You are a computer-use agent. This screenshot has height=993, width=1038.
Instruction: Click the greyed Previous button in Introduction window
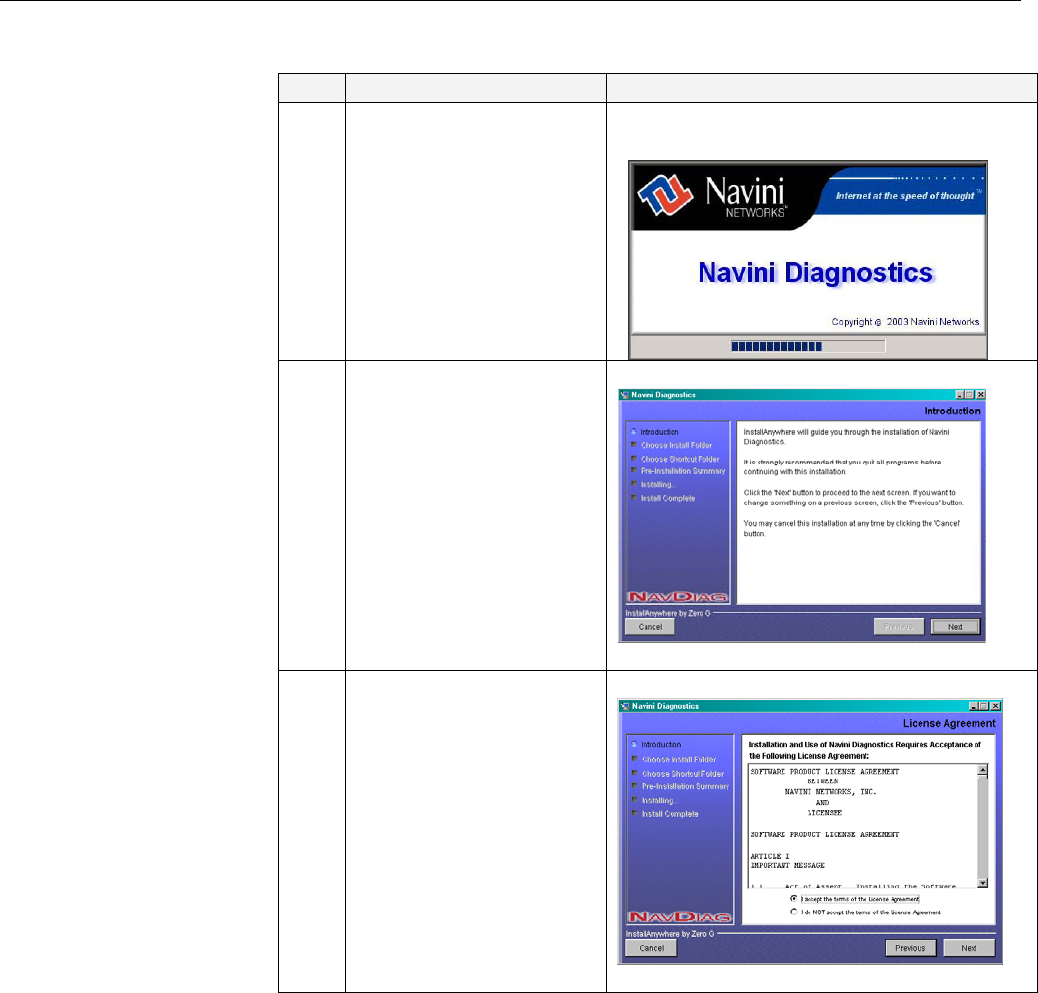(898, 626)
